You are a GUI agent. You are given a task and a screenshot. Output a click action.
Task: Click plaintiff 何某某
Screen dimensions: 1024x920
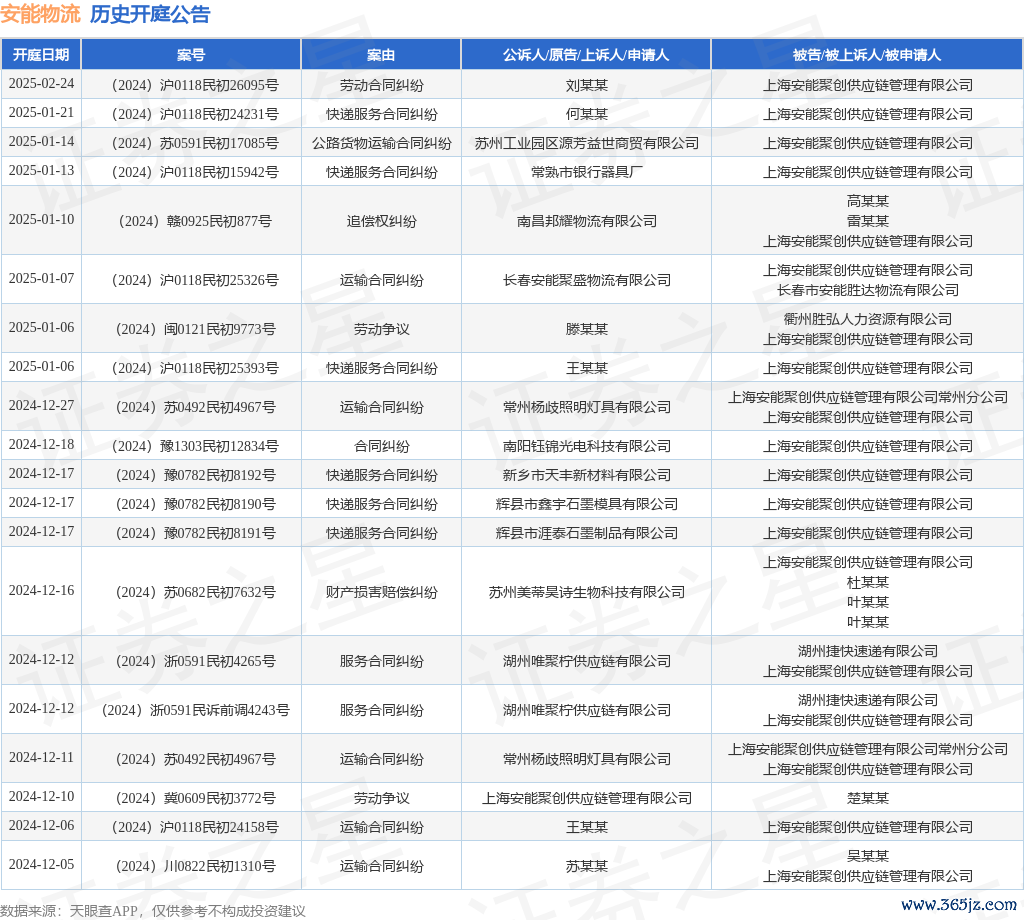(586, 114)
